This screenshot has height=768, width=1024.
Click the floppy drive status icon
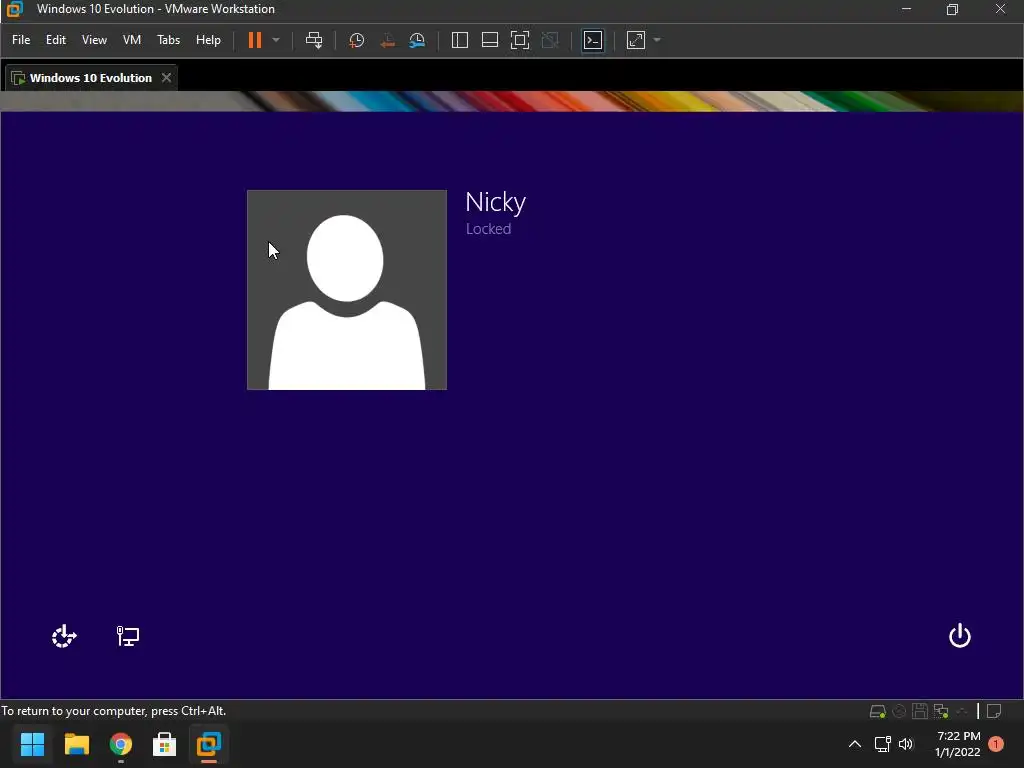coord(920,711)
